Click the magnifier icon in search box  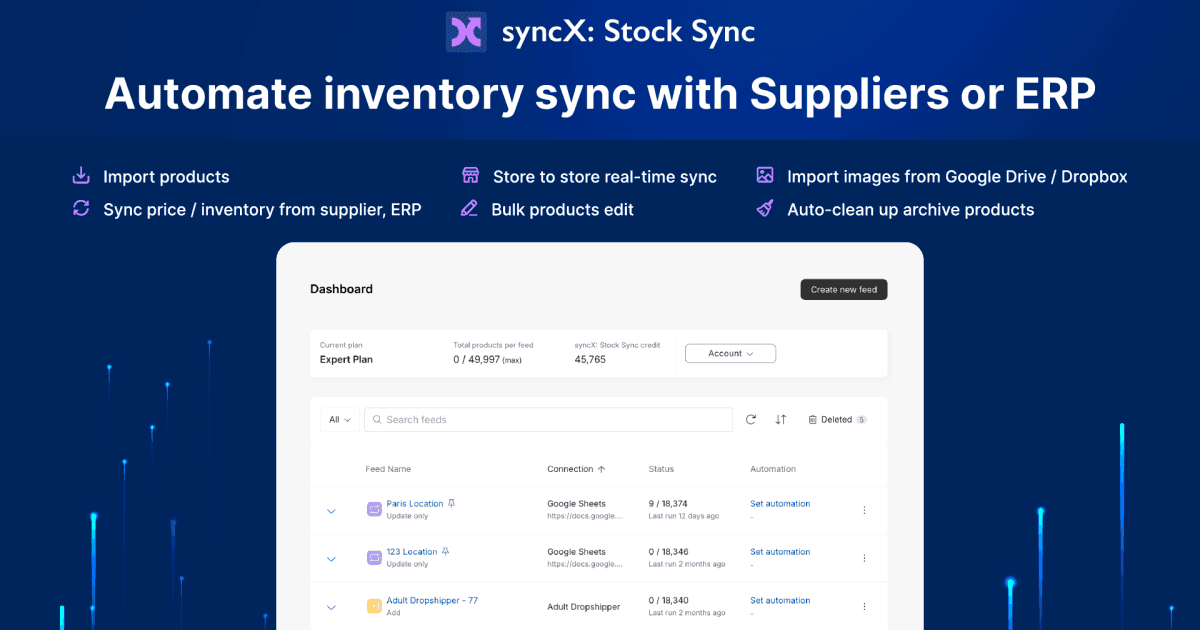(x=377, y=420)
